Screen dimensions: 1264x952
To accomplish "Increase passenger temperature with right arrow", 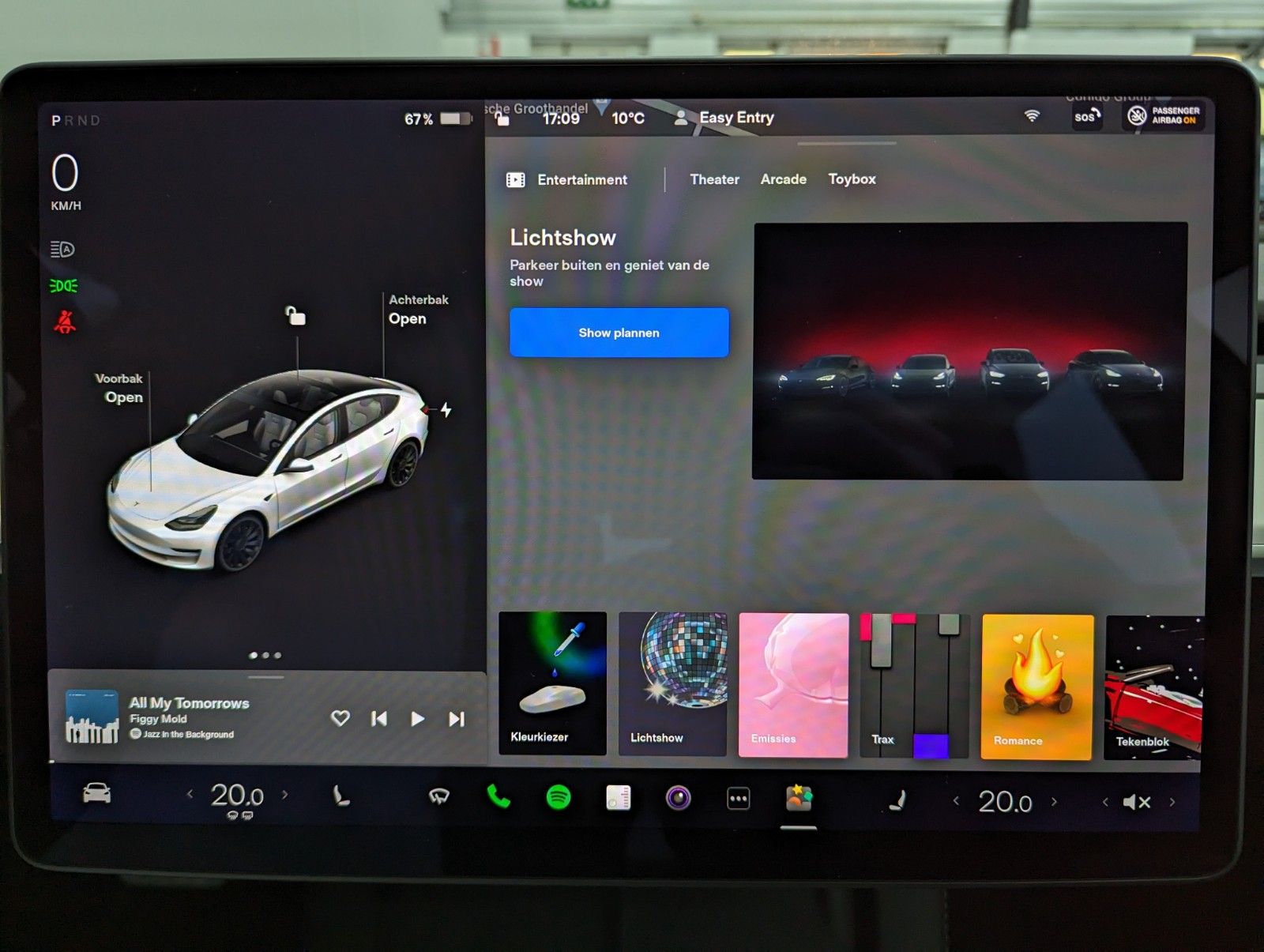I will [x=1054, y=802].
